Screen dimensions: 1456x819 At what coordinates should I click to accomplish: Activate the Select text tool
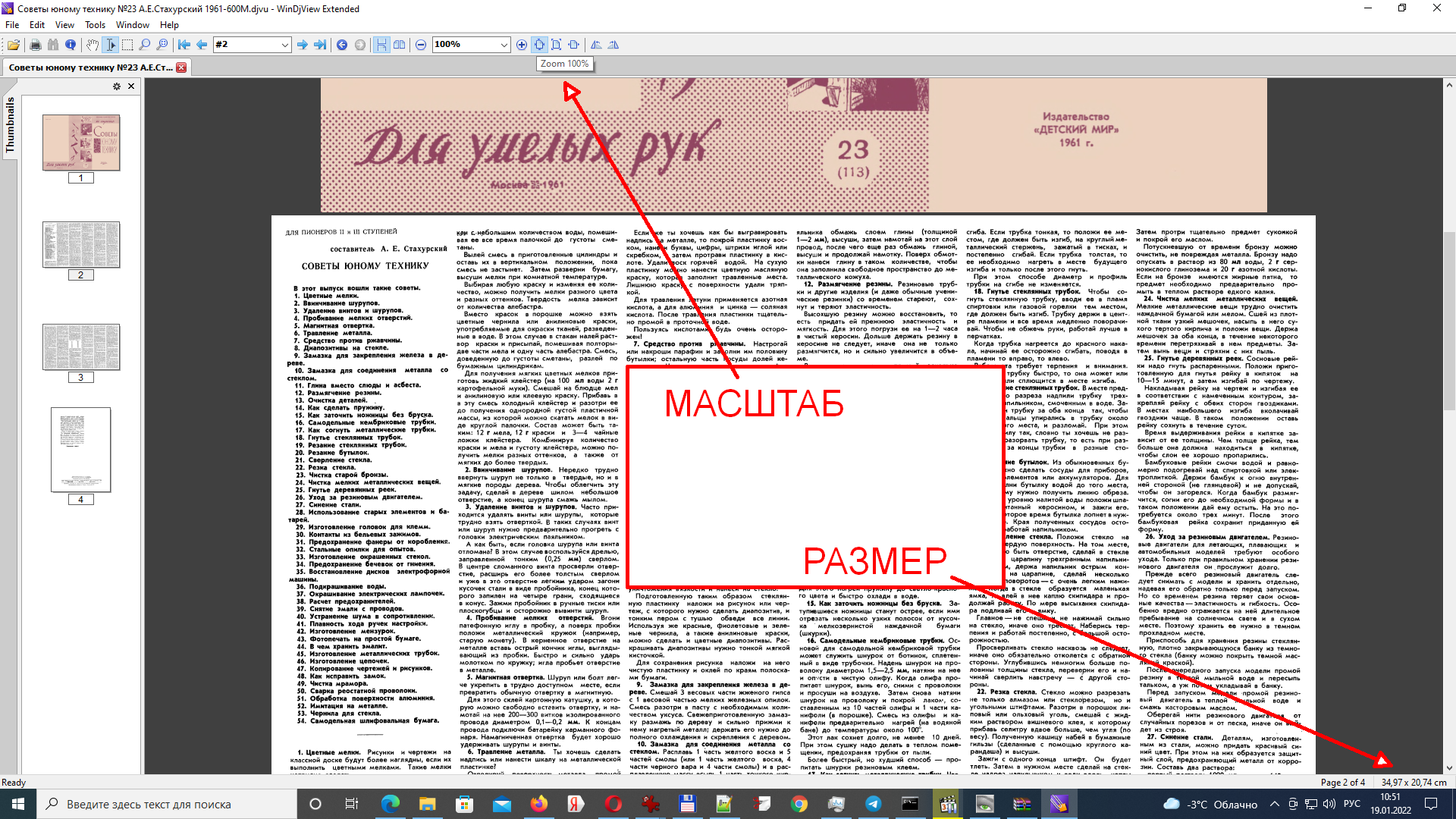point(110,45)
